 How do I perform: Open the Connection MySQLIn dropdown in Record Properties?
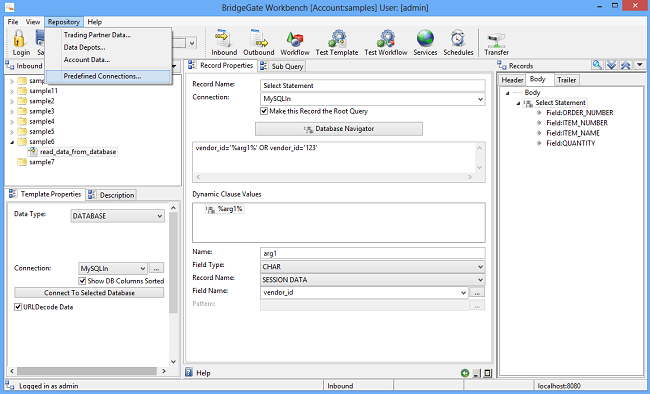pos(480,99)
